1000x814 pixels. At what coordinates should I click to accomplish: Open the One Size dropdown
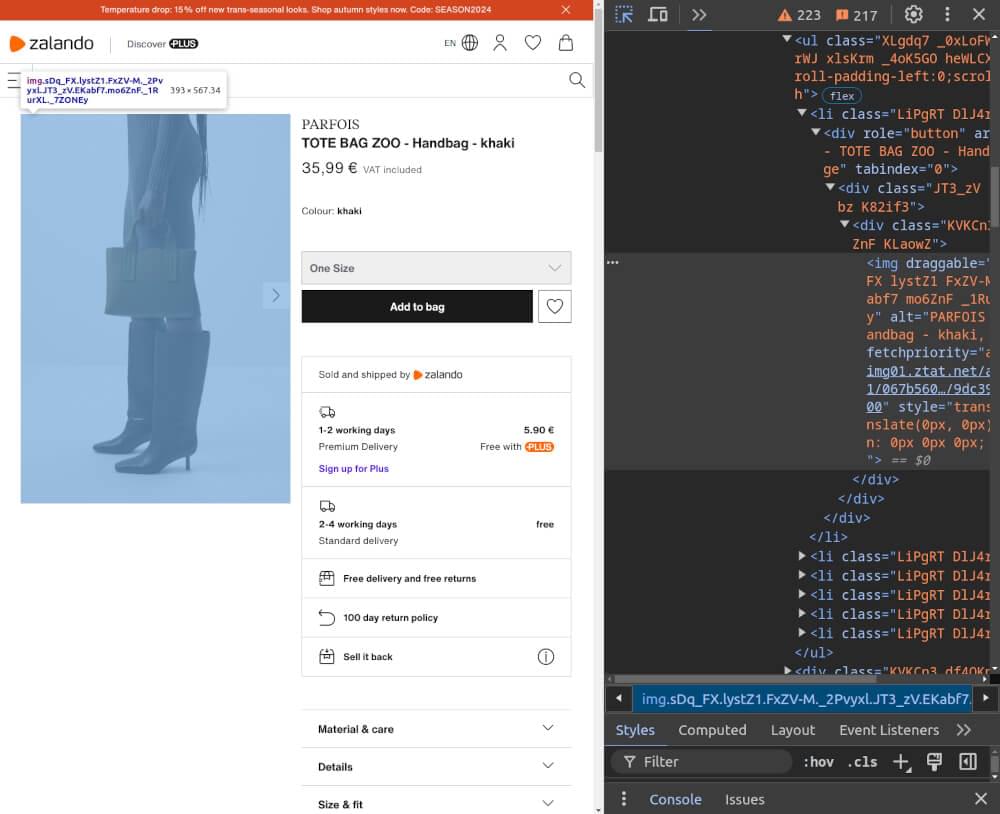coord(435,268)
